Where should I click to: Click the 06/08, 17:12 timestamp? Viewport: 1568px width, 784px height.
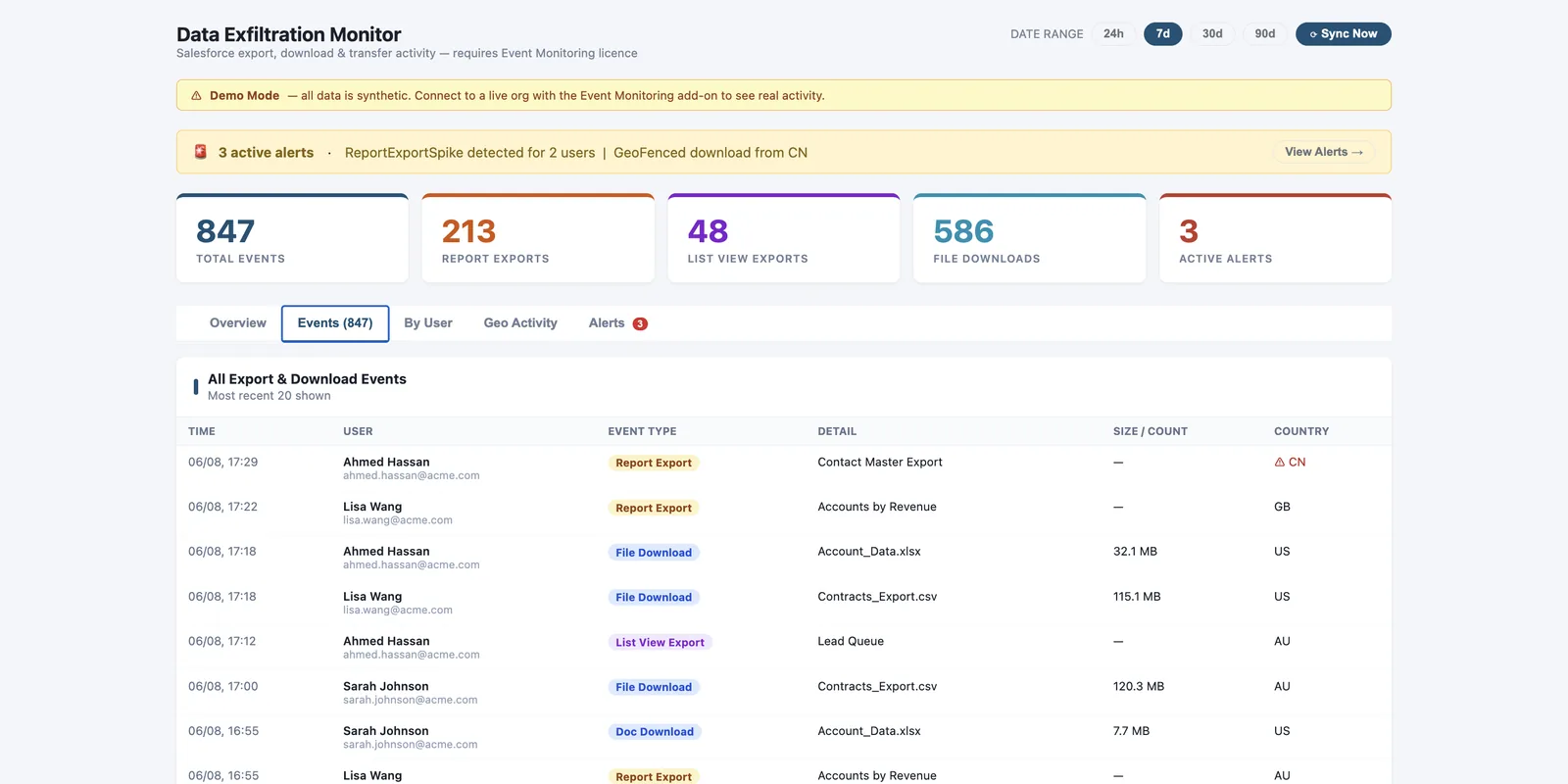[222, 642]
